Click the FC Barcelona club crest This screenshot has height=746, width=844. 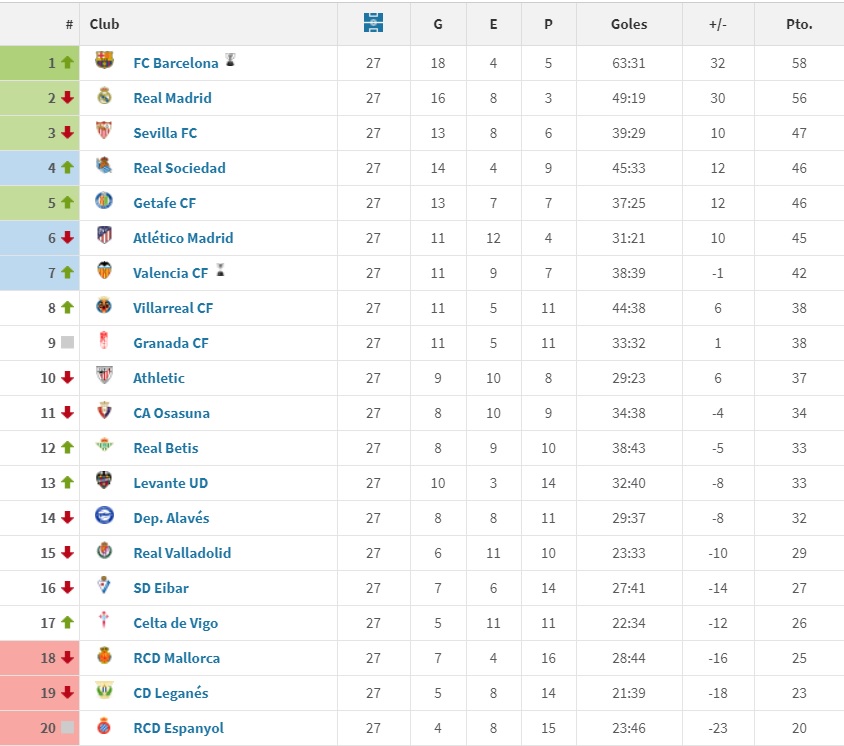[104, 60]
